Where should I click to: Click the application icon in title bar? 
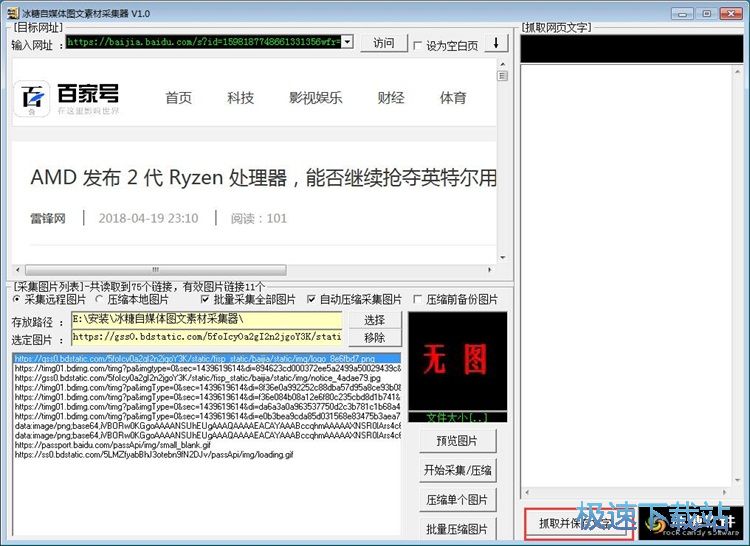pyautogui.click(x=12, y=13)
